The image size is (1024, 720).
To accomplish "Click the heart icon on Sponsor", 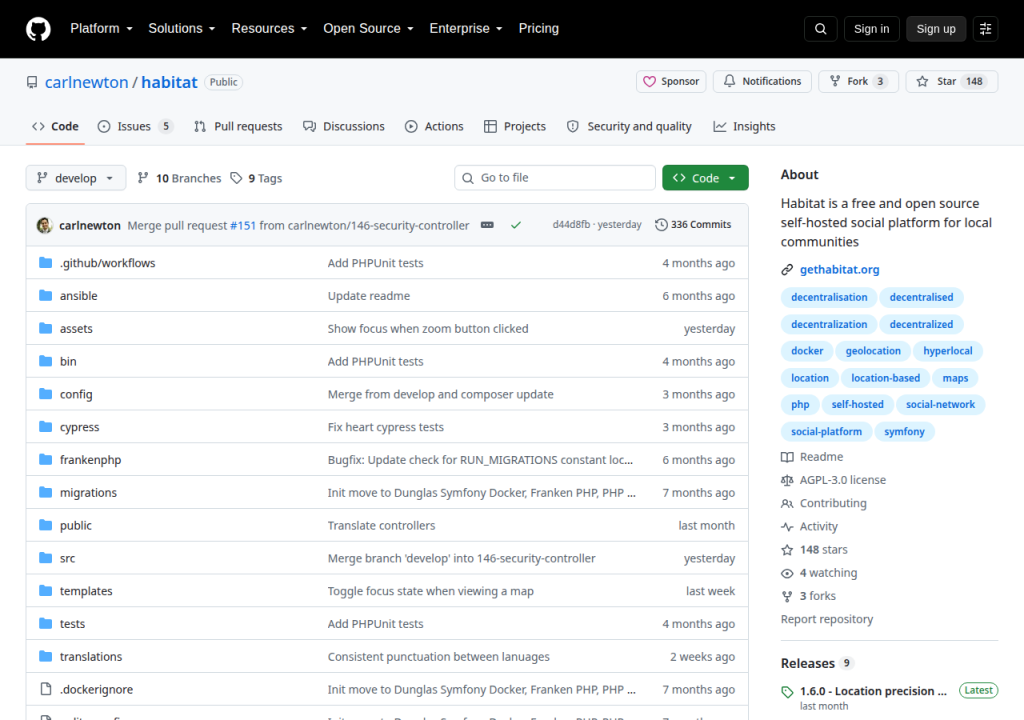I will point(649,82).
